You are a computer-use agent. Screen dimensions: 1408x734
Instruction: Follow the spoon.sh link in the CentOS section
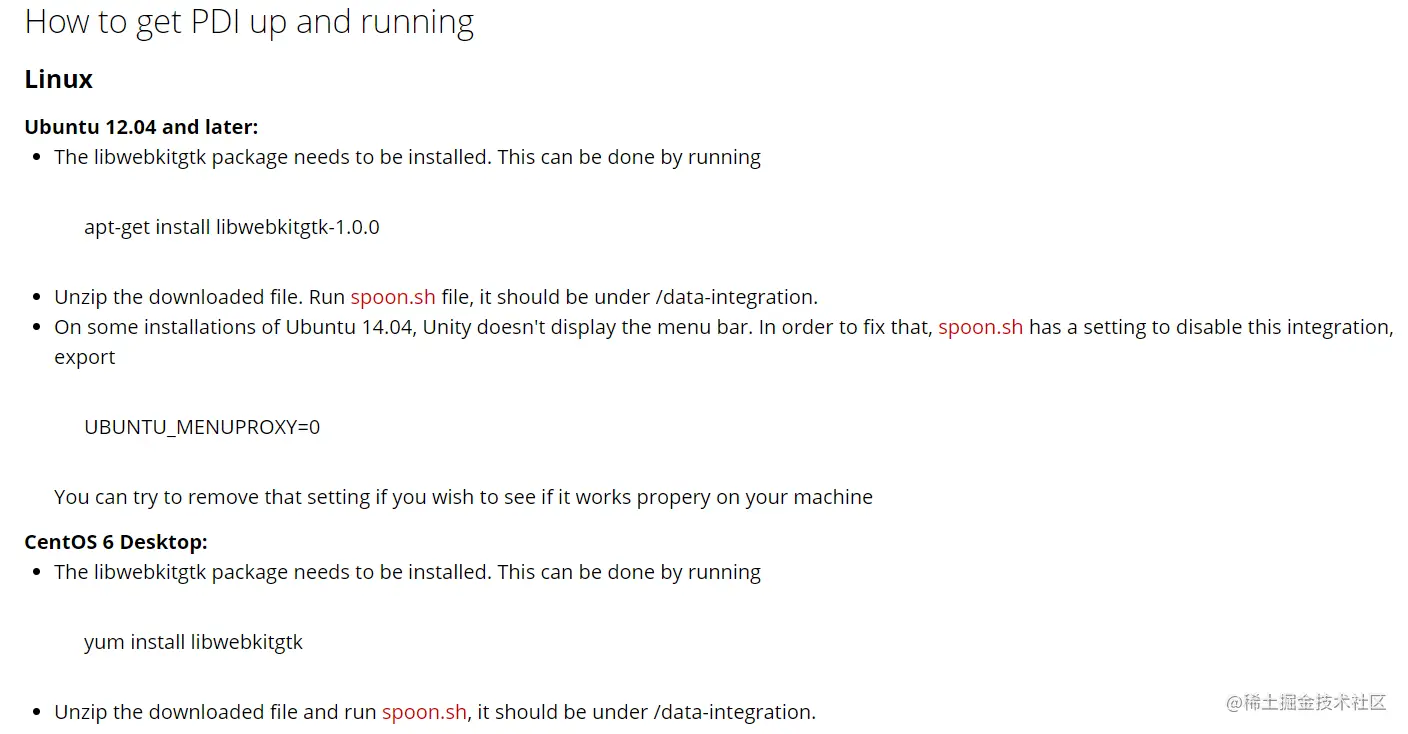(x=424, y=712)
